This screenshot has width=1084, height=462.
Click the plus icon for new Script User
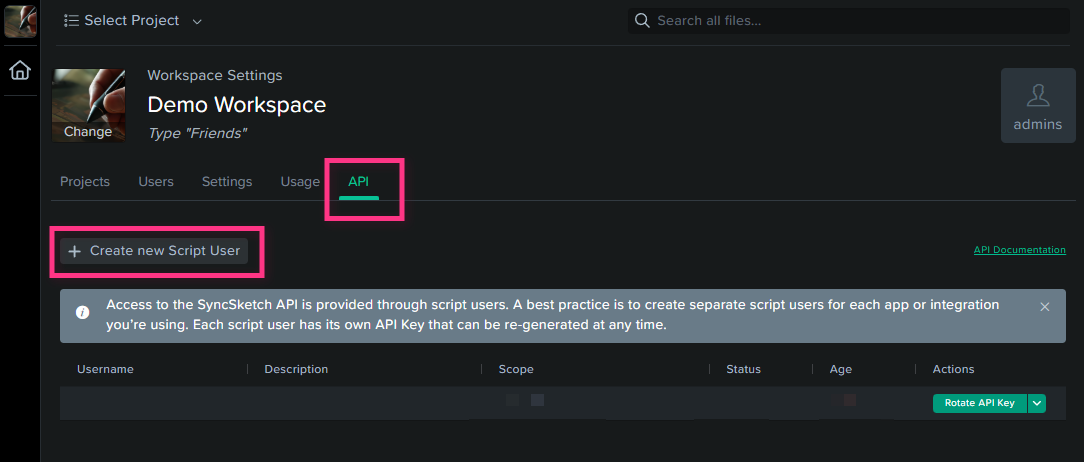[75, 251]
